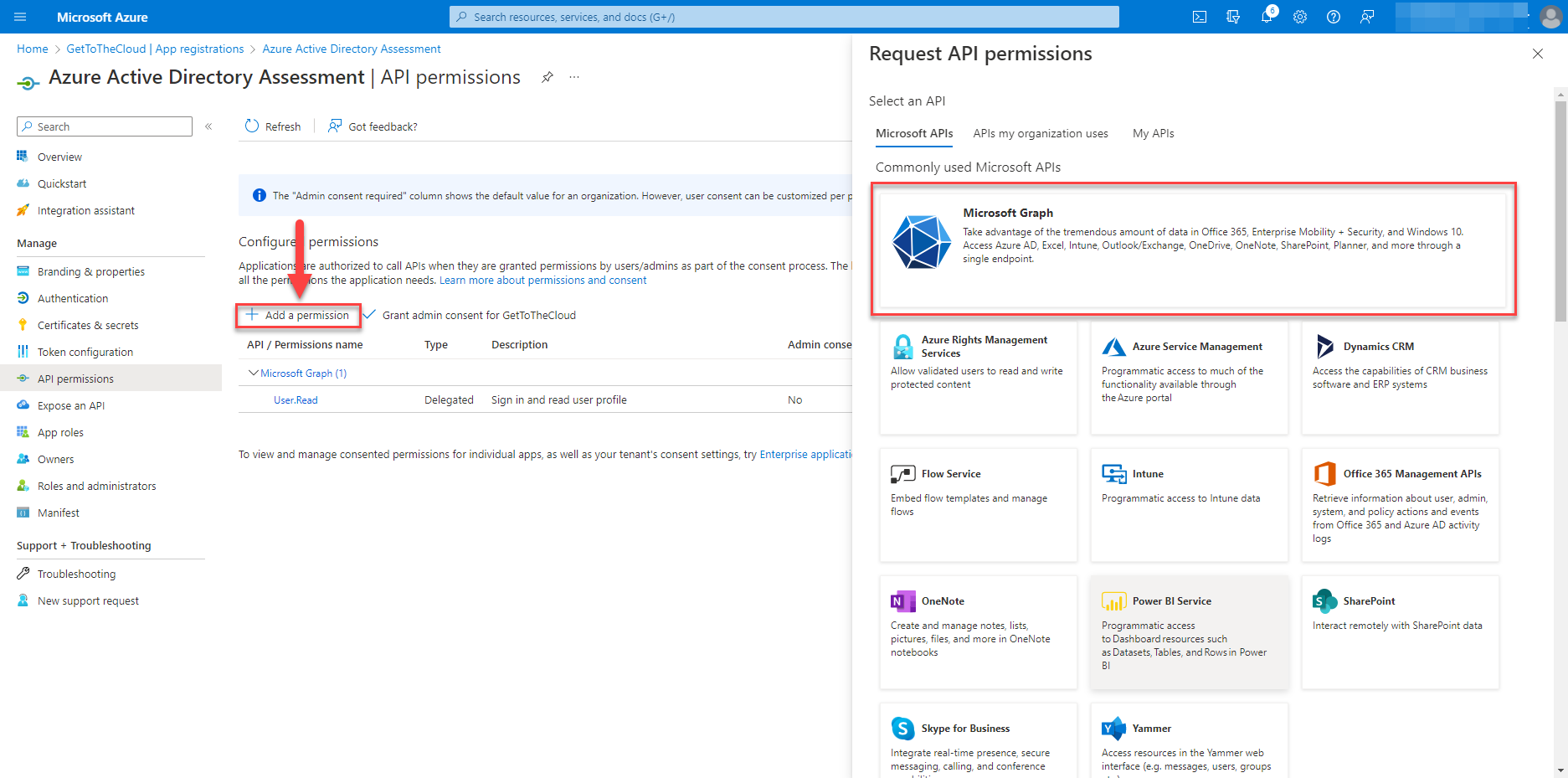1568x778 pixels.
Task: Open the feedback smiley icon
Action: click(x=1367, y=16)
